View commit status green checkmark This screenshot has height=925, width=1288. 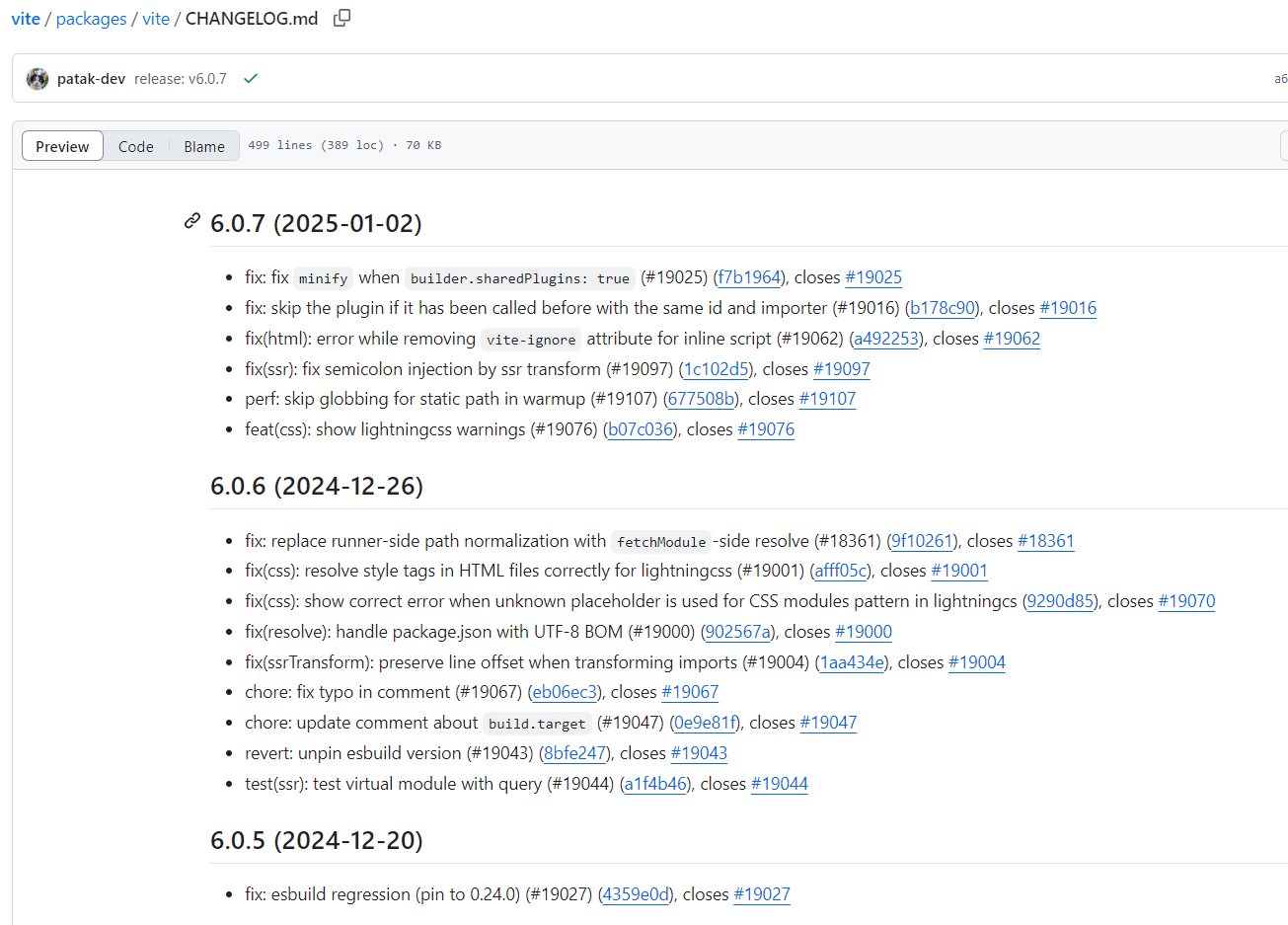point(251,79)
